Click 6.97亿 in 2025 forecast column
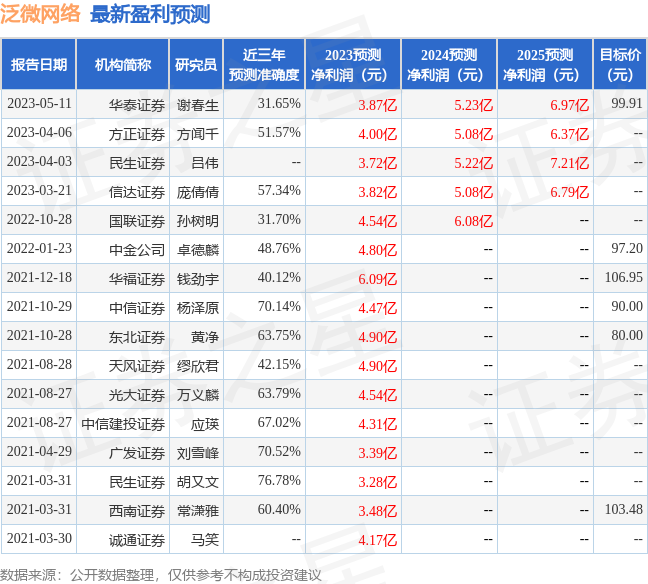The image size is (648, 584). pos(569,105)
